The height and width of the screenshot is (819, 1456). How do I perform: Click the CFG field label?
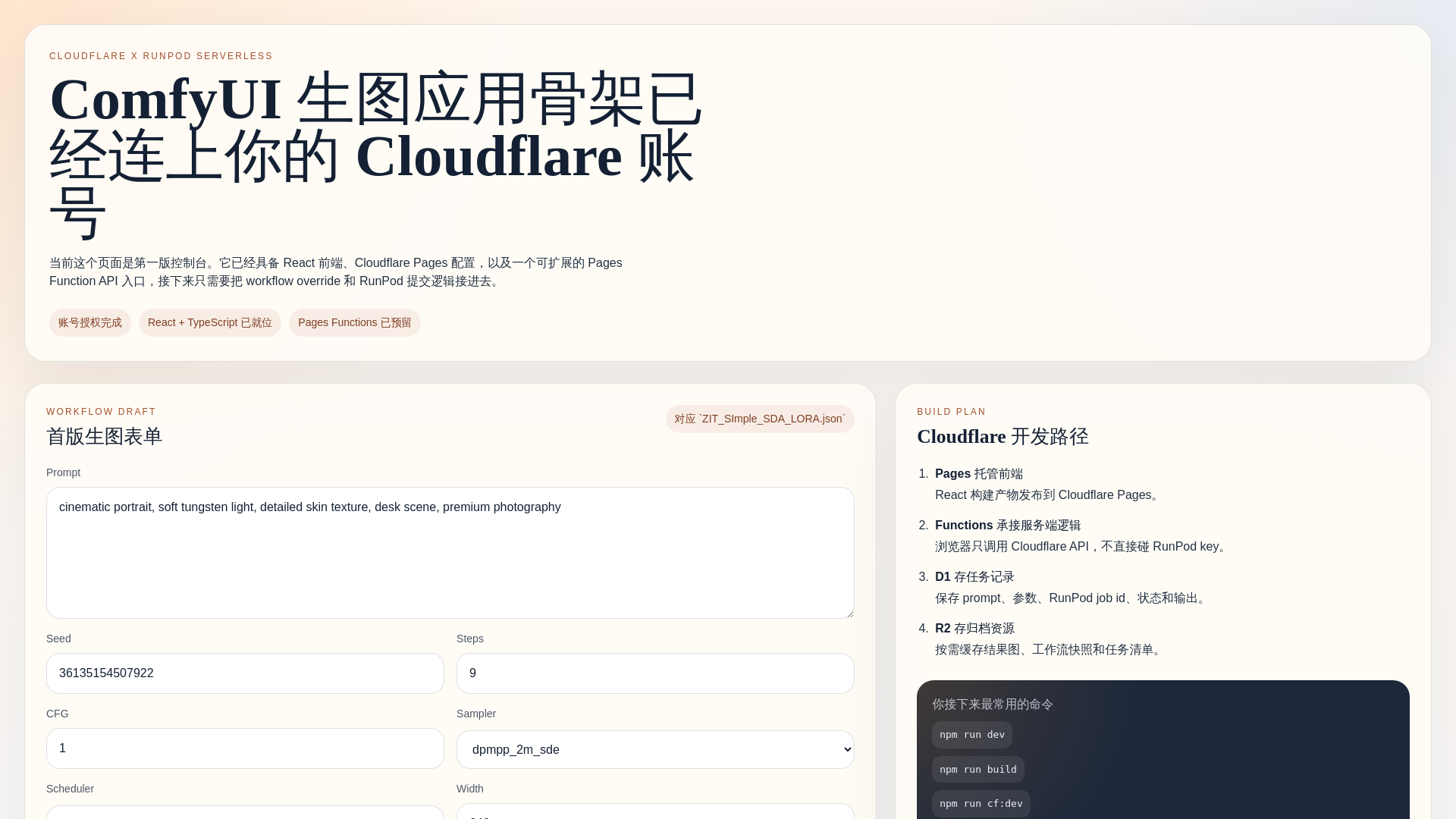coord(58,714)
